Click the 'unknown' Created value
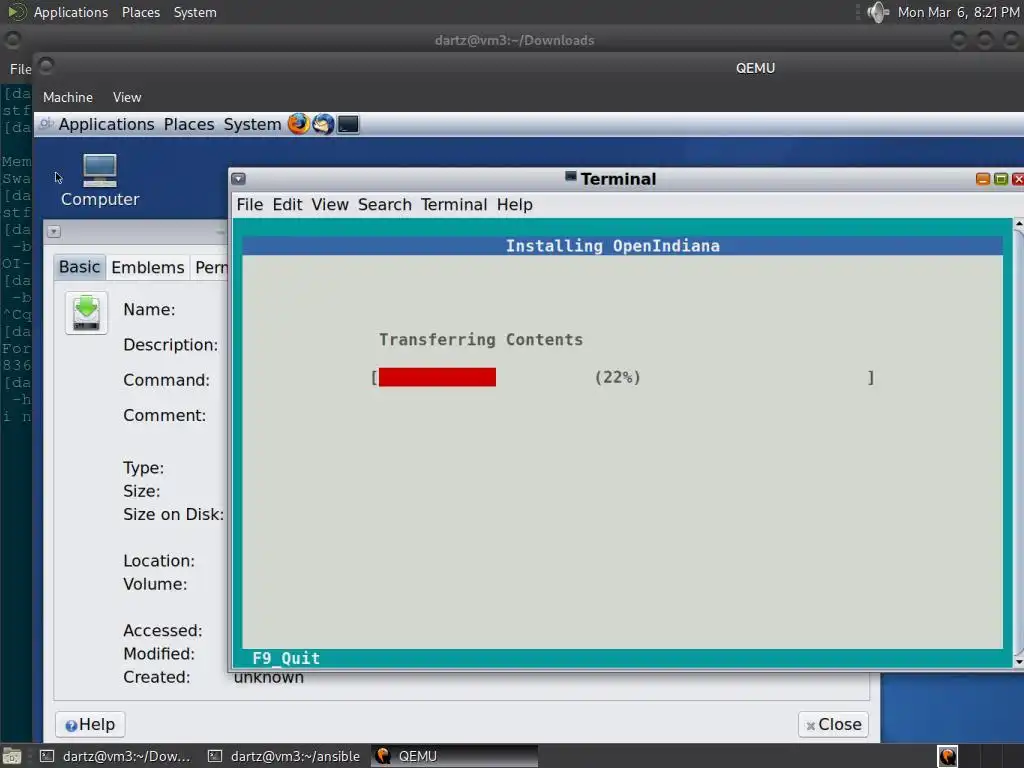 pos(268,678)
